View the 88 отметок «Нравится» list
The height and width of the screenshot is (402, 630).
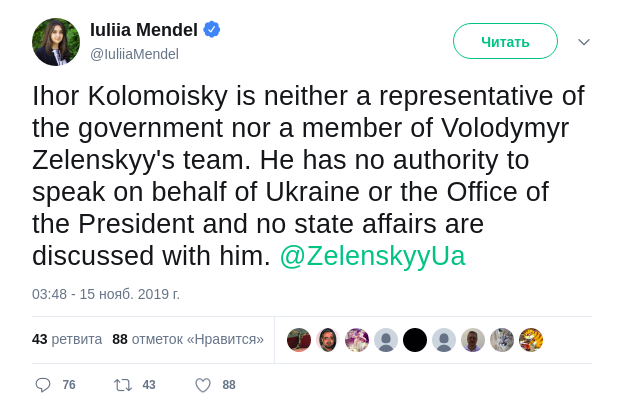point(188,339)
